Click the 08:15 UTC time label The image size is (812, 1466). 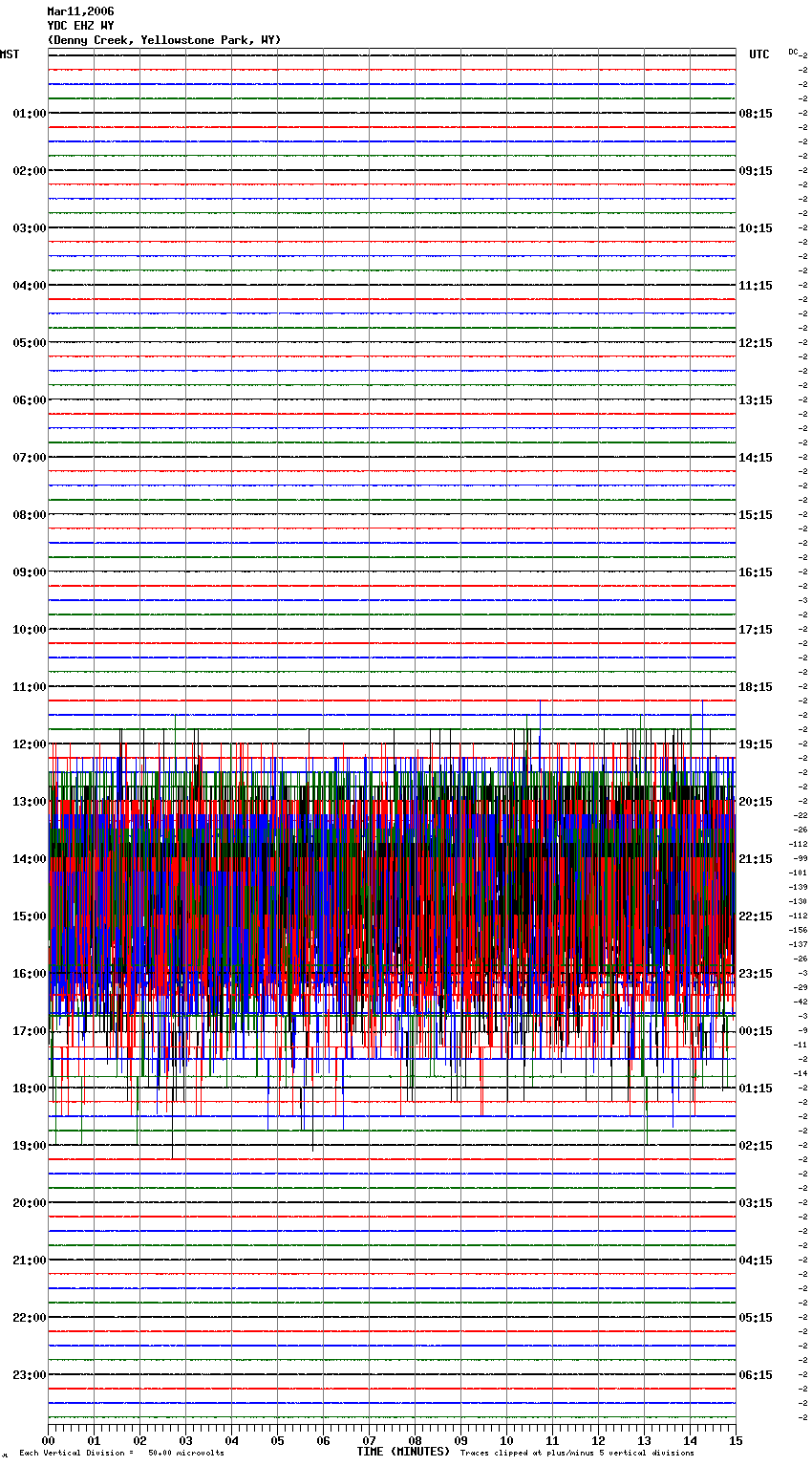[x=756, y=114]
